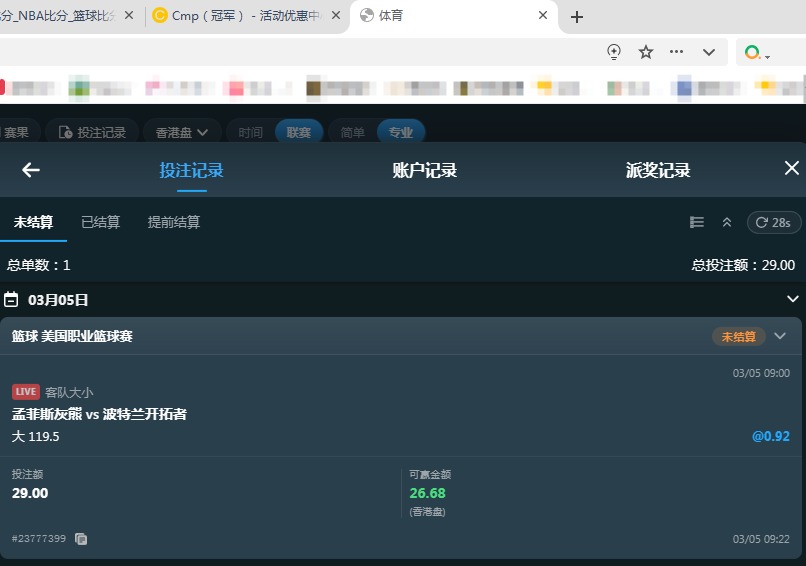The height and width of the screenshot is (566, 806).
Task: Click the potential win amount 26.68
Action: pos(427,493)
